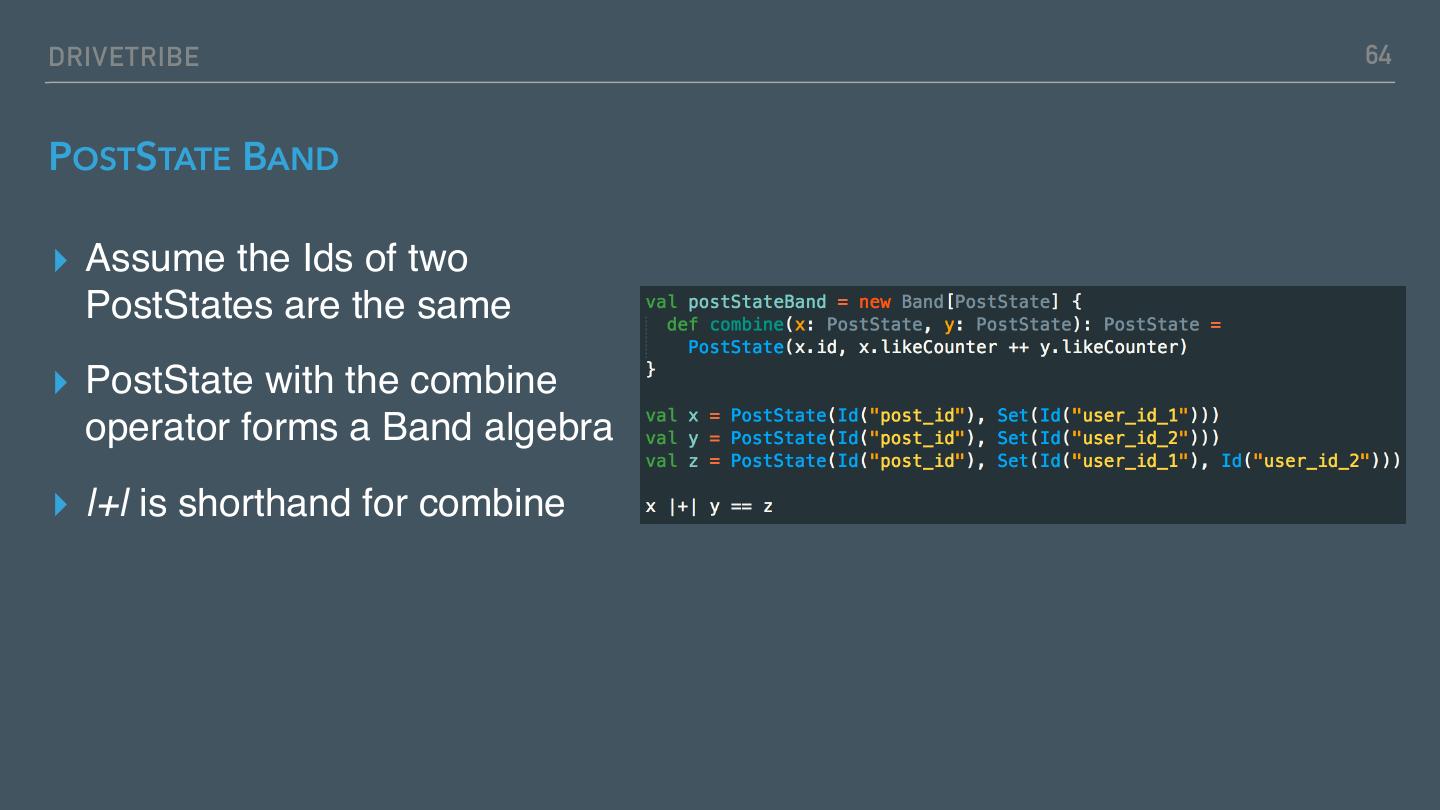Click the "x.likeCounter ++ y.likeCounter" expression
The image size is (1440, 810).
pyautogui.click(x=1022, y=347)
